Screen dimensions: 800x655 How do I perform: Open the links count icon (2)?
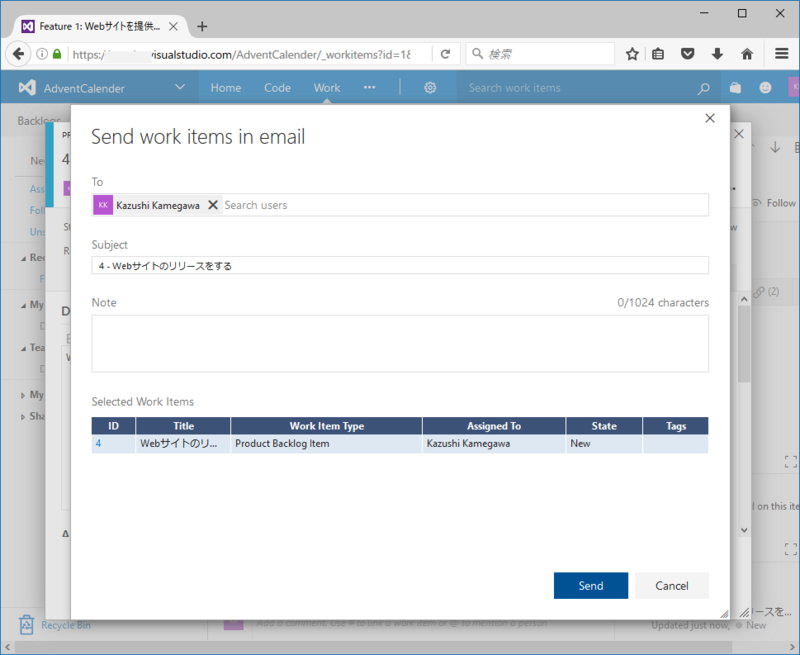coord(767,292)
